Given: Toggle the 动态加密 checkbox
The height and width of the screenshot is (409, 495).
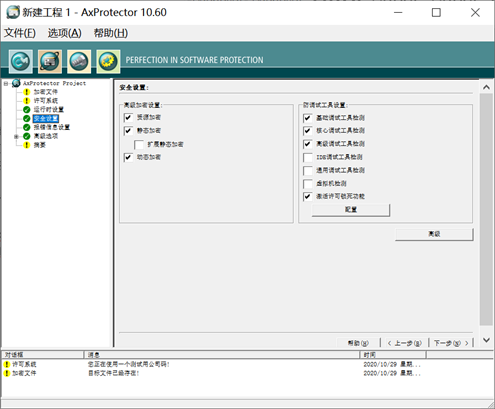Looking at the screenshot, I should (x=128, y=157).
